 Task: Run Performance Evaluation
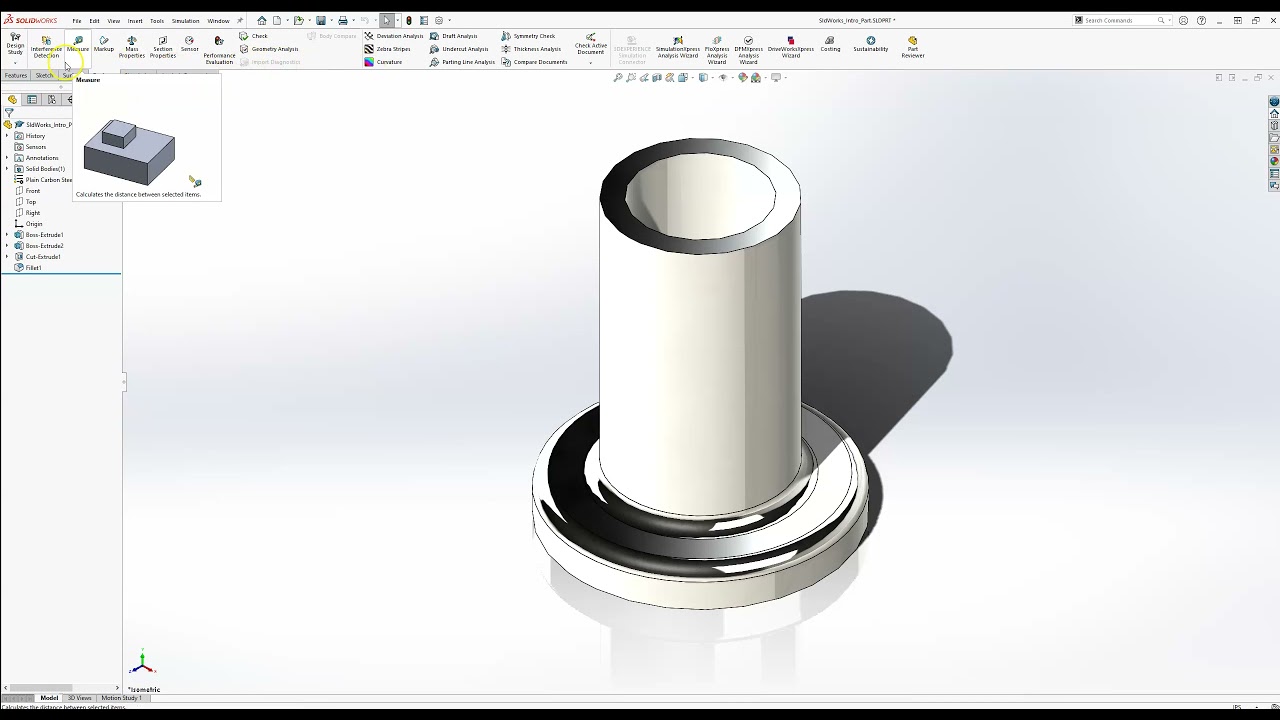click(x=219, y=50)
